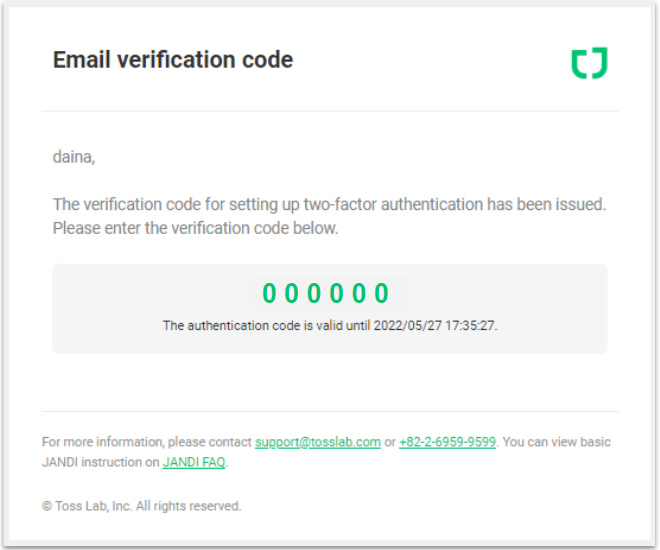Click the code validity notice text
Viewport: 660px width, 550px height.
tap(330, 326)
